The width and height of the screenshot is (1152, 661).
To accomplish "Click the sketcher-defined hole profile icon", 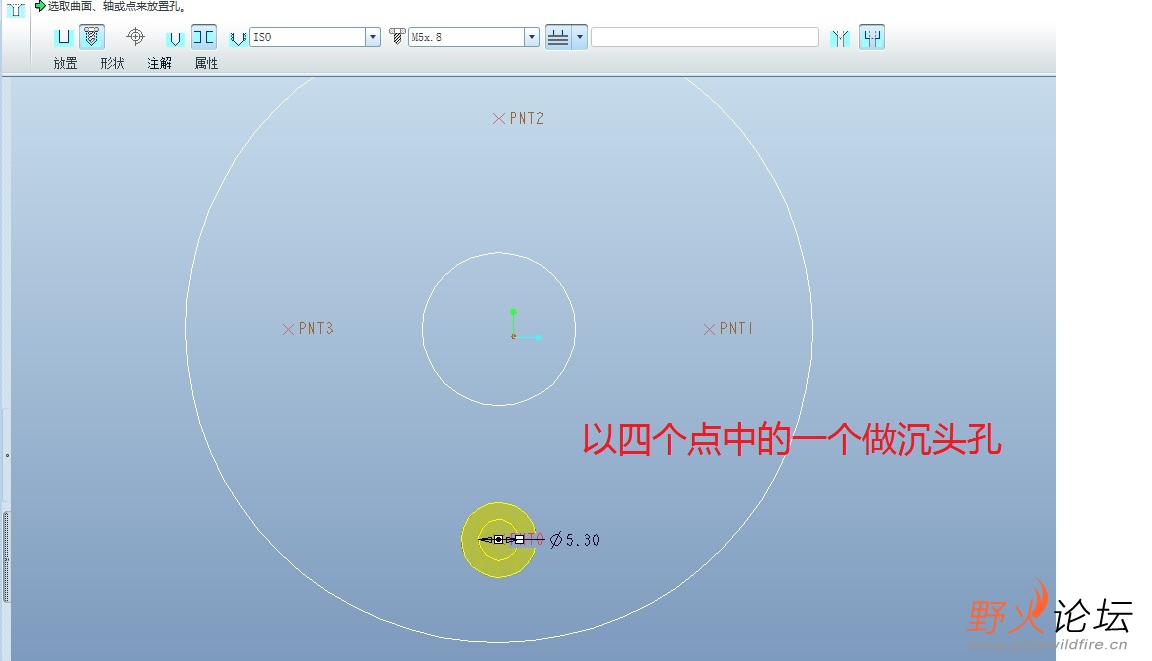I will tap(135, 37).
